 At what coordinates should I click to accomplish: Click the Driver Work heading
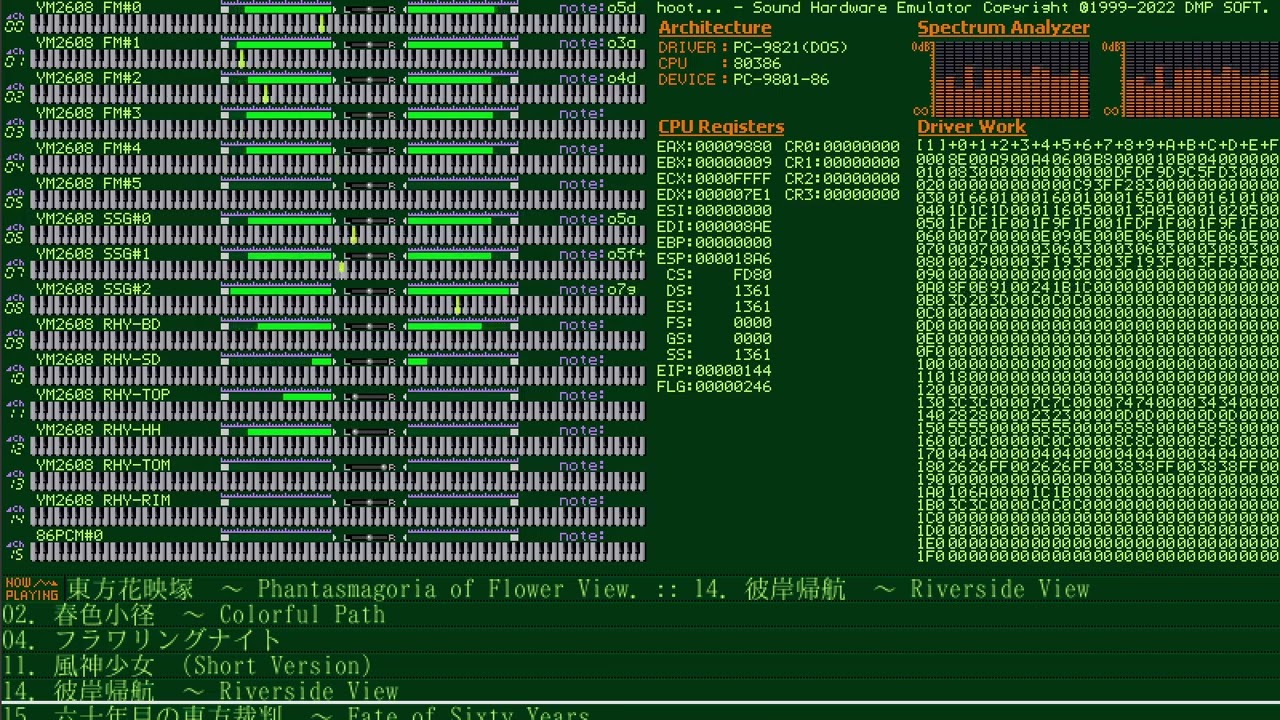(x=971, y=127)
